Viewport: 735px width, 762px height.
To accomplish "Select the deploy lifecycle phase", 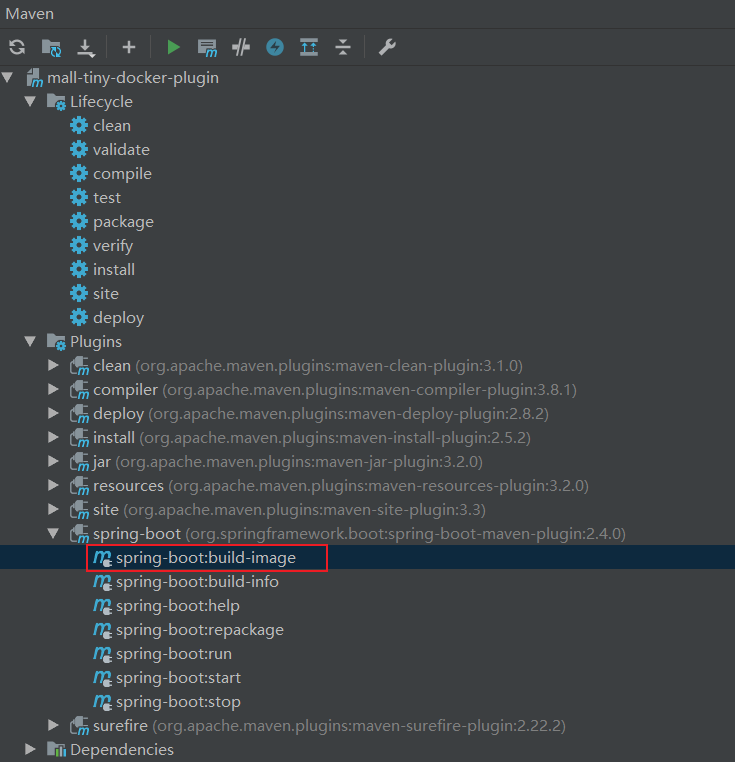I will point(118,317).
